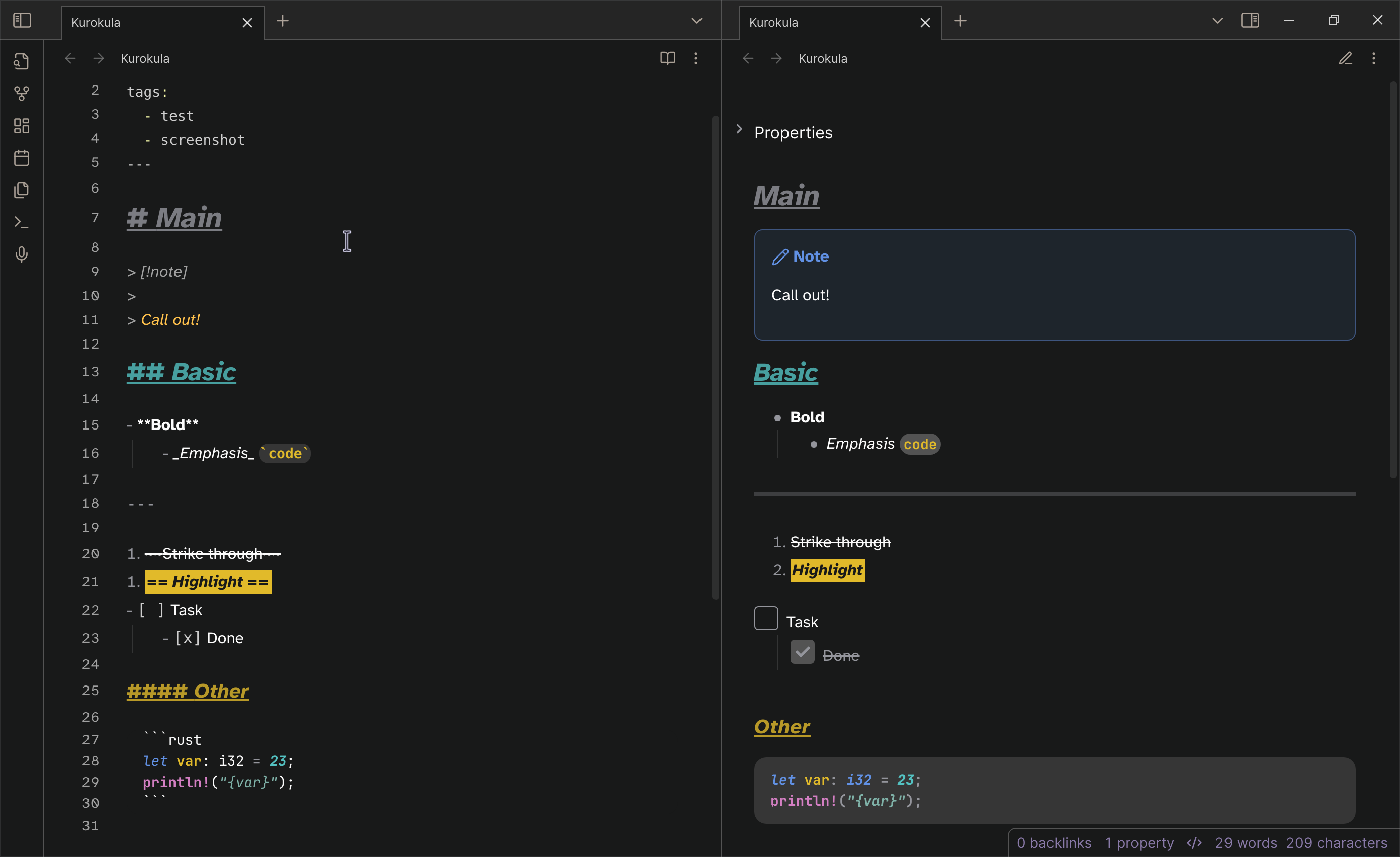Click the Basic heading in preview
This screenshot has width=1400, height=857.
(786, 373)
